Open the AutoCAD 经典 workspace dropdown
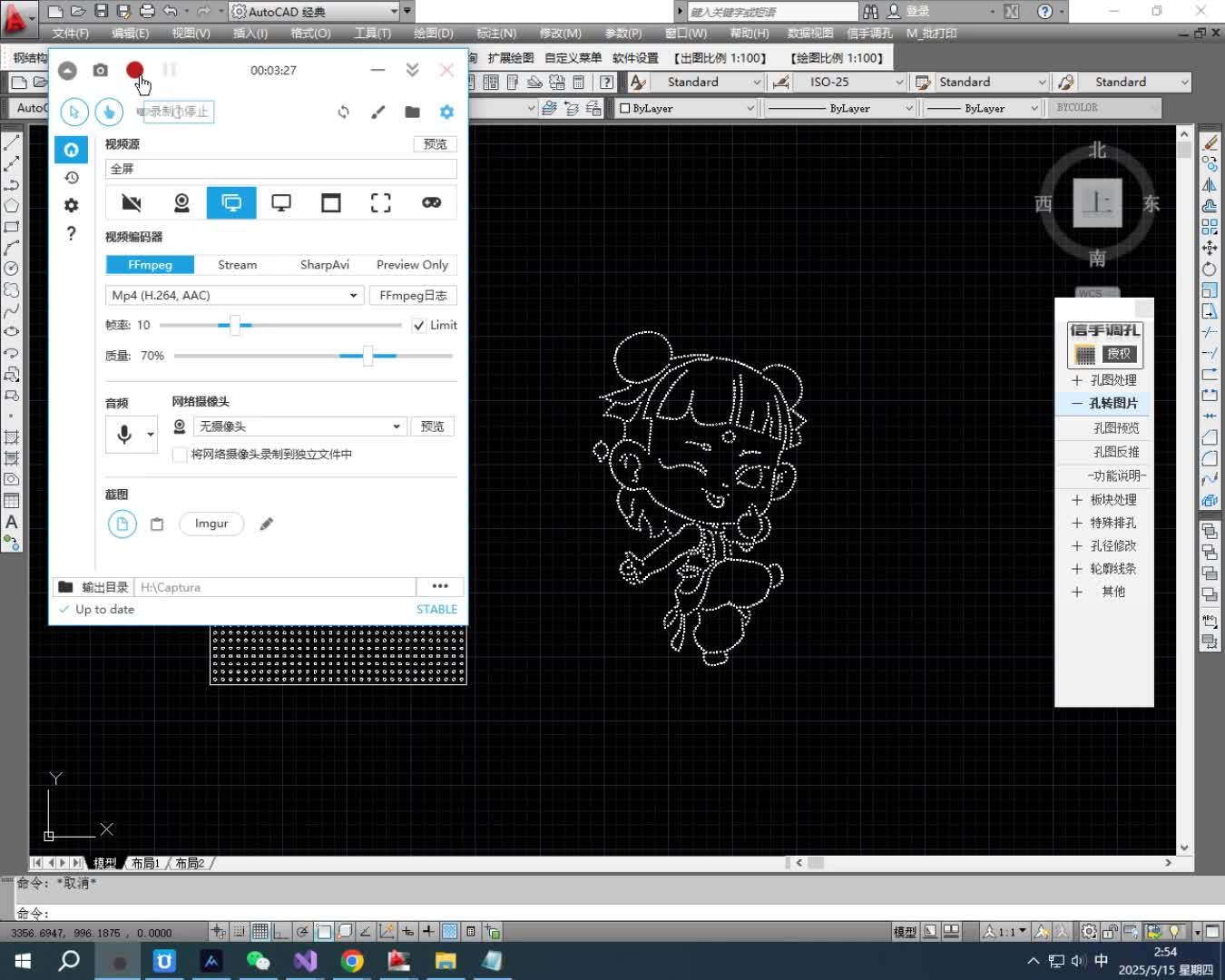Image resolution: width=1225 pixels, height=980 pixels. [x=314, y=12]
